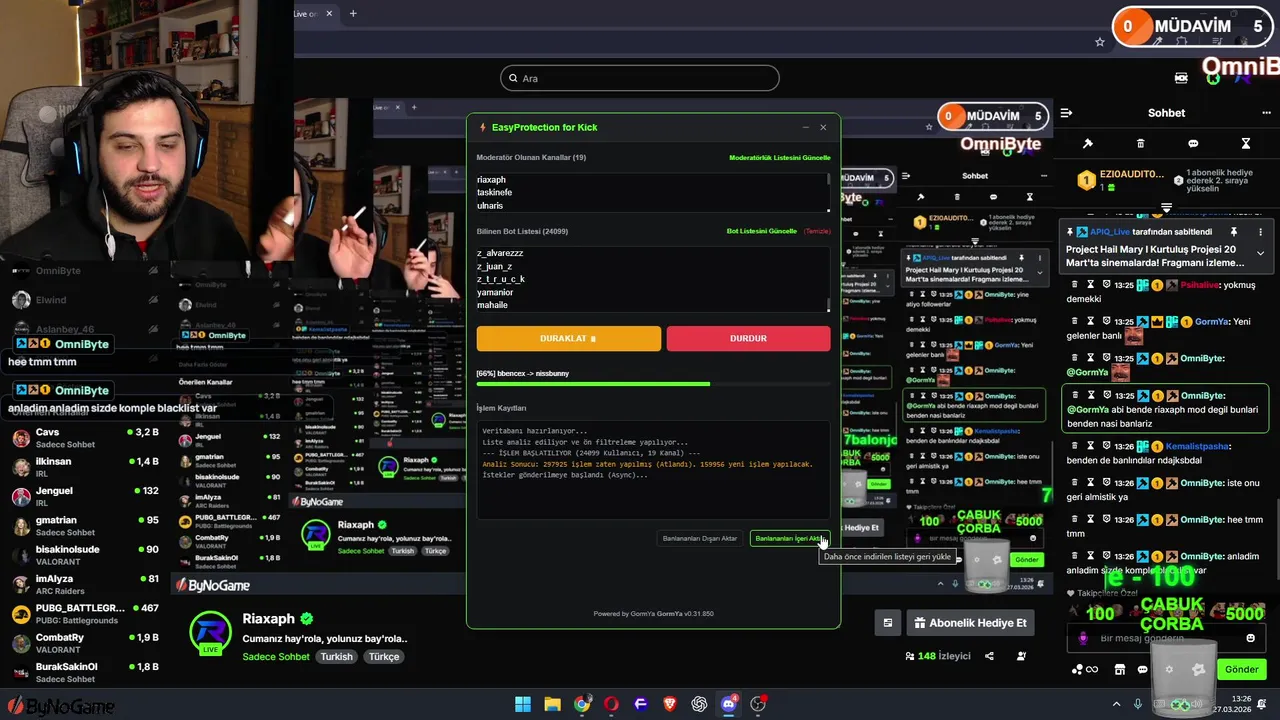This screenshot has height=720, width=1280.
Task: Share the Riaxaph stream using share icon
Action: pyautogui.click(x=989, y=656)
